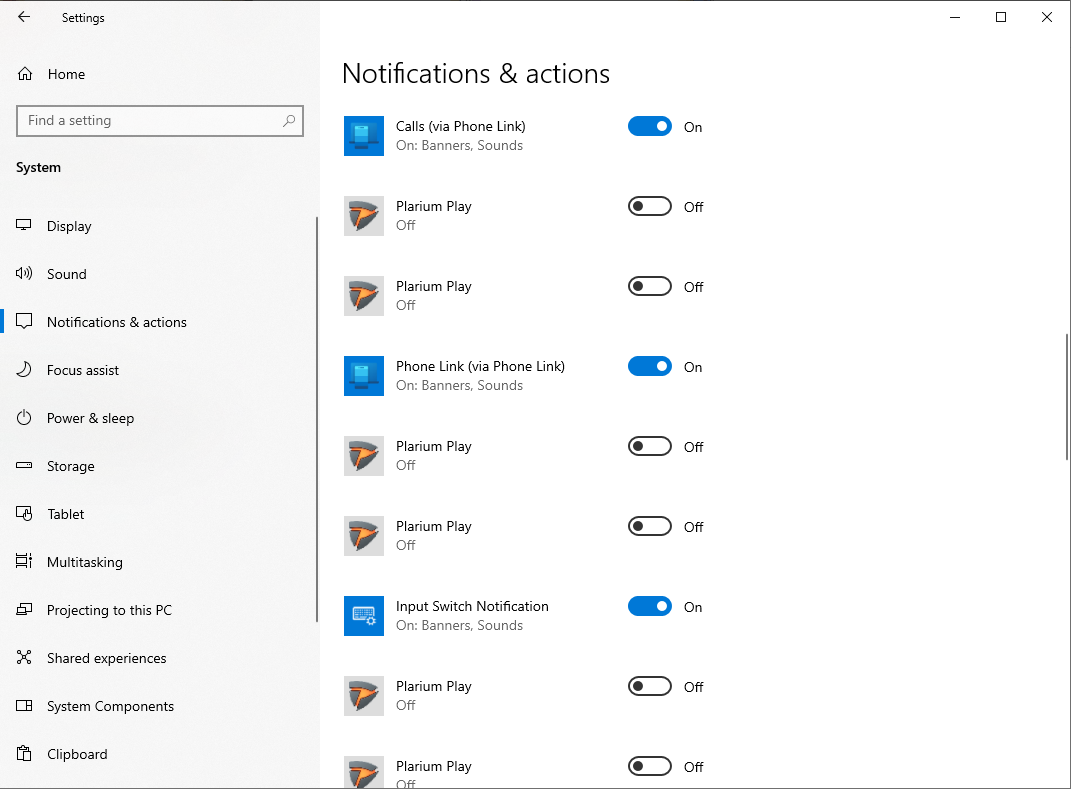Open Phone Link (via Phone Link) notification settings
1071x789 pixels.
[x=480, y=367]
